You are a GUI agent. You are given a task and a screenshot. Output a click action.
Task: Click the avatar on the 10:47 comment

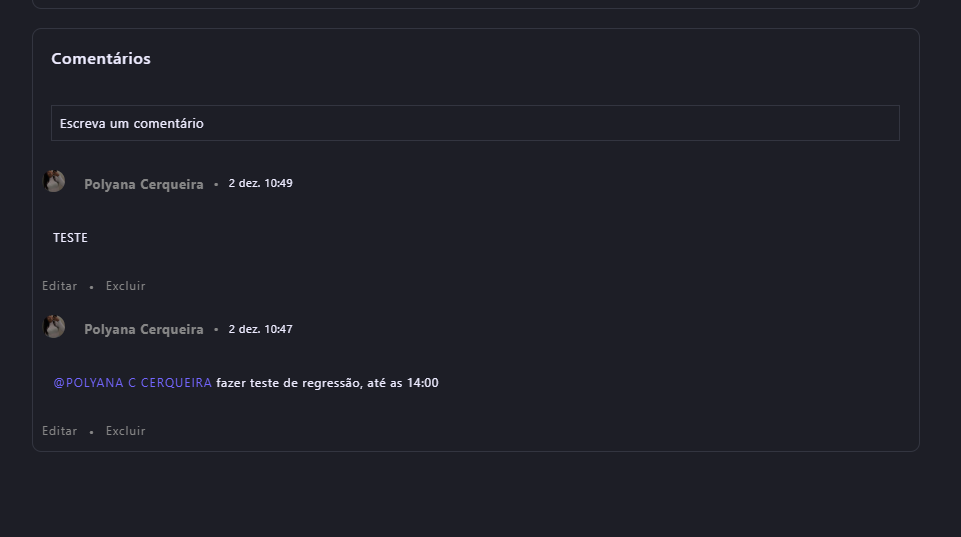(54, 327)
